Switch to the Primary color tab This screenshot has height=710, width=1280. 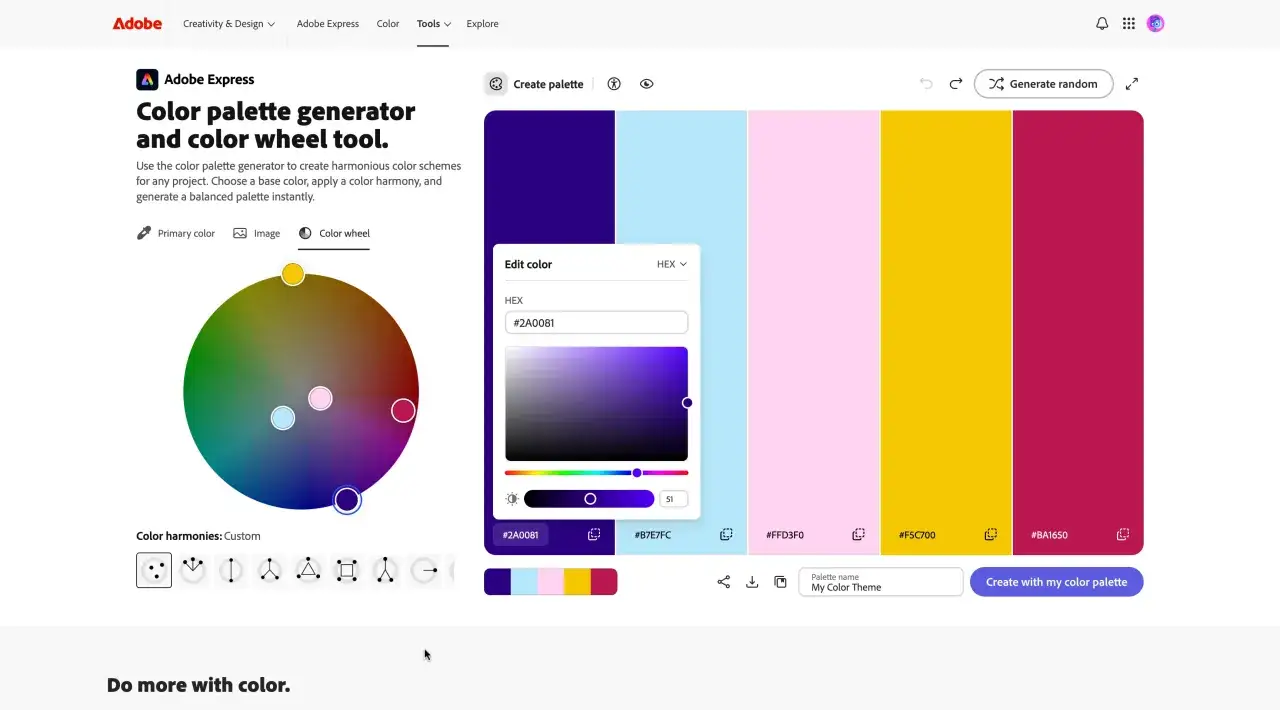click(176, 233)
